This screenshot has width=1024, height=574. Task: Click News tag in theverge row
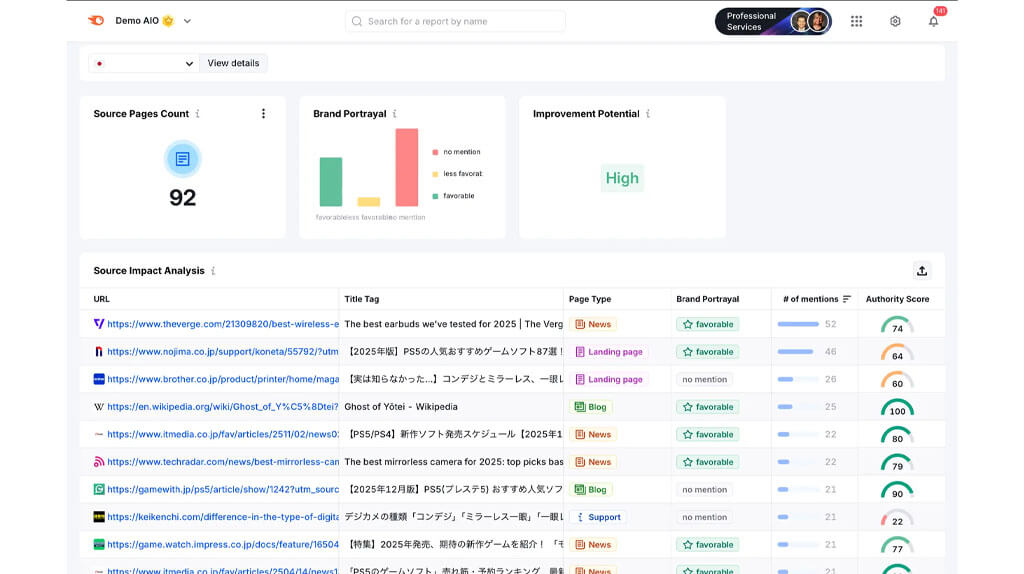(593, 324)
